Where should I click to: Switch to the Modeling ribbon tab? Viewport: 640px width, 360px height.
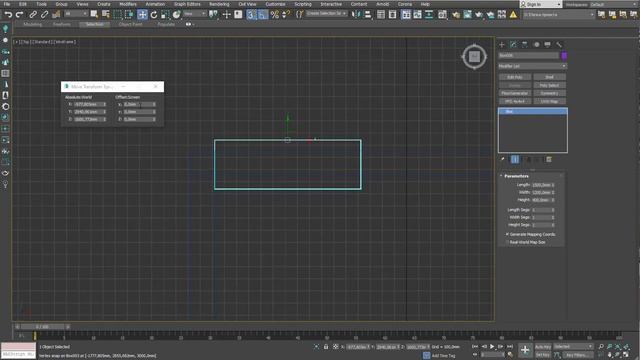point(32,24)
